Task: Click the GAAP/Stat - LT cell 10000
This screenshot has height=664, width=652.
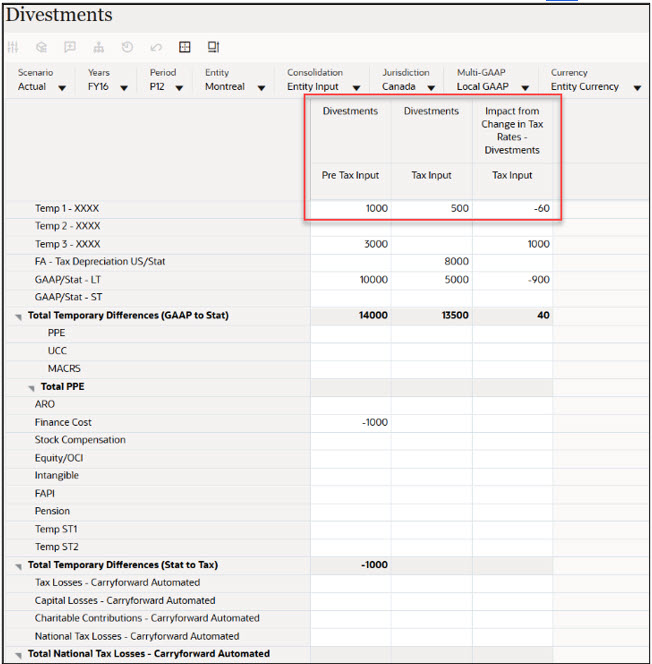Action: point(351,279)
